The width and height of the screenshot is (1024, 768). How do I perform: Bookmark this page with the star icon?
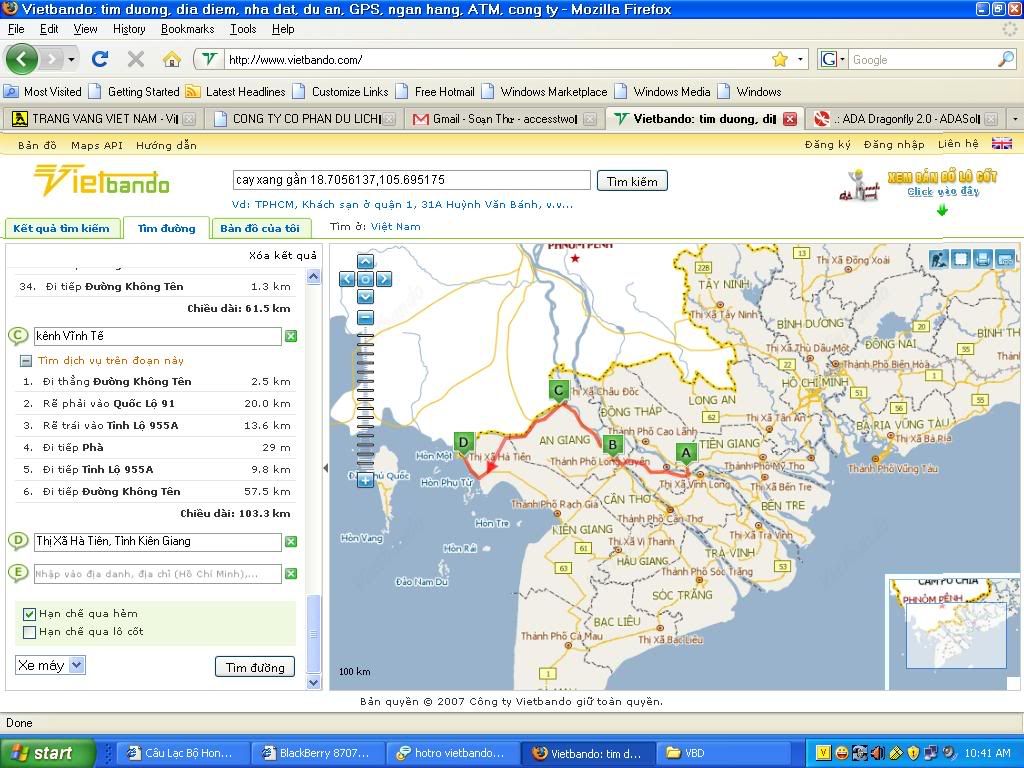(780, 59)
